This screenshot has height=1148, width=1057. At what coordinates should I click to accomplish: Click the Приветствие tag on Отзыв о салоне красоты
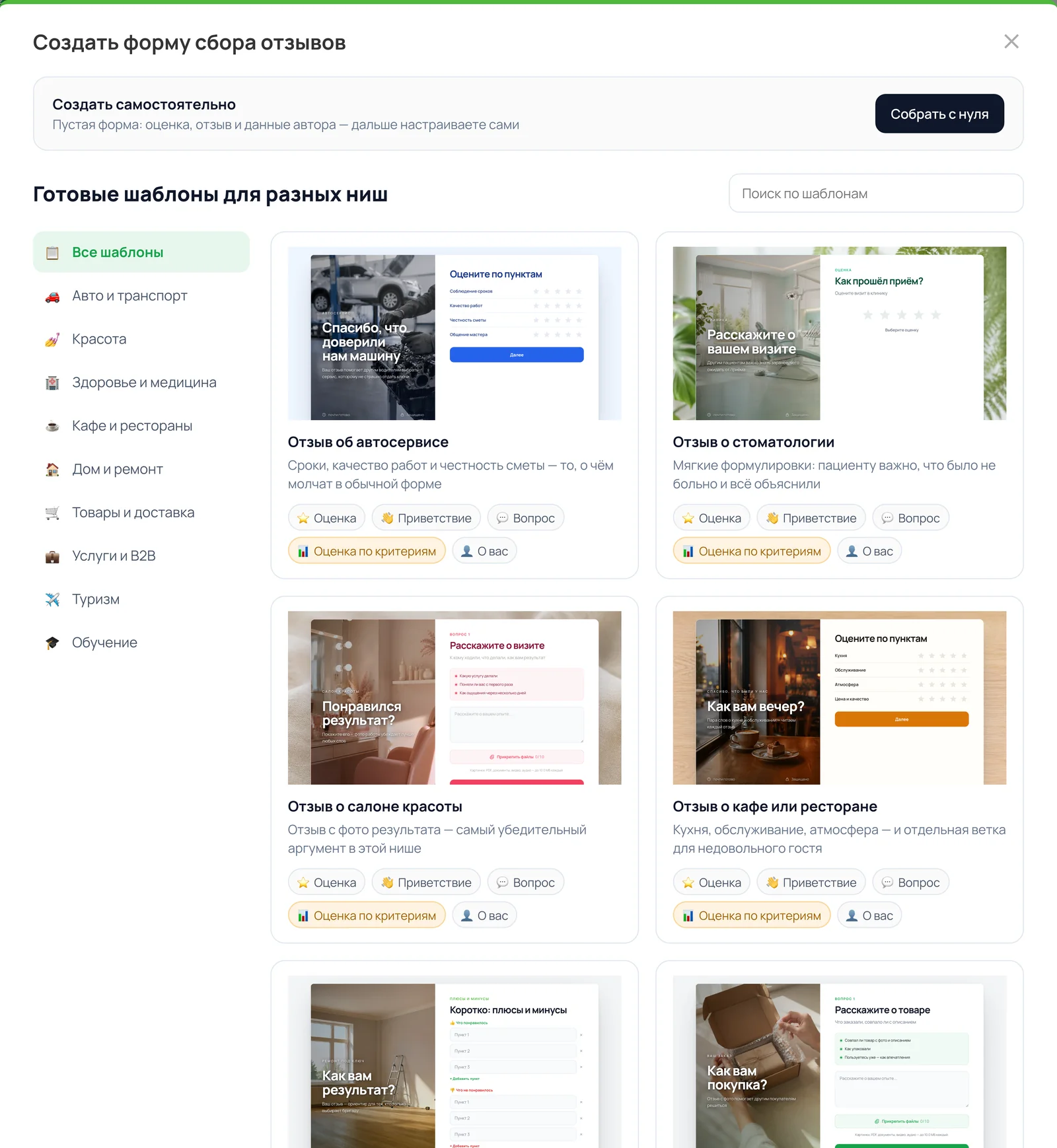(x=426, y=882)
